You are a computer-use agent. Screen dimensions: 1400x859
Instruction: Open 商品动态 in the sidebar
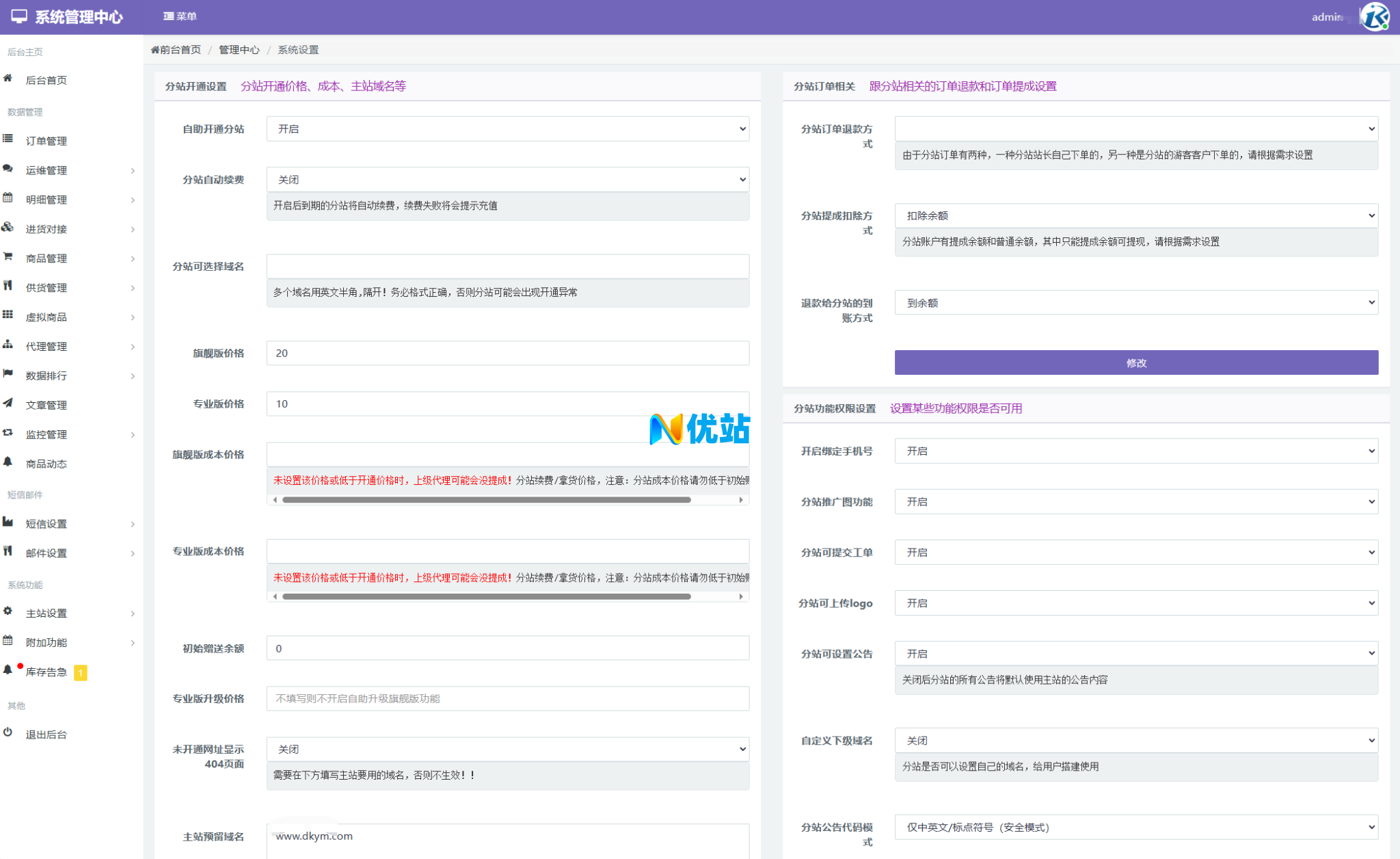[x=46, y=464]
